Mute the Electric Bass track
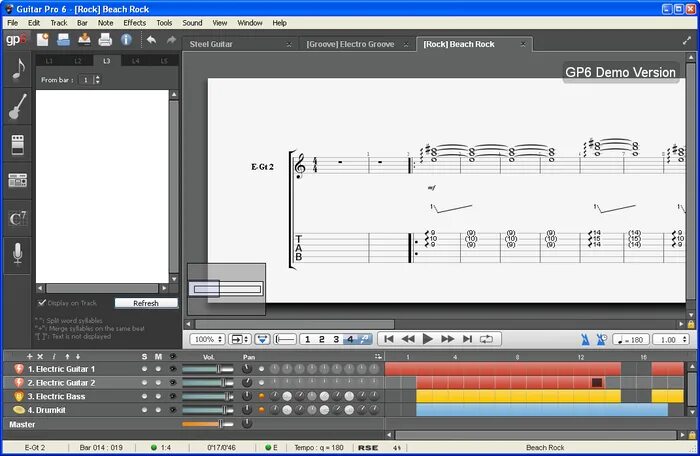700x456 pixels. pyautogui.click(x=158, y=396)
